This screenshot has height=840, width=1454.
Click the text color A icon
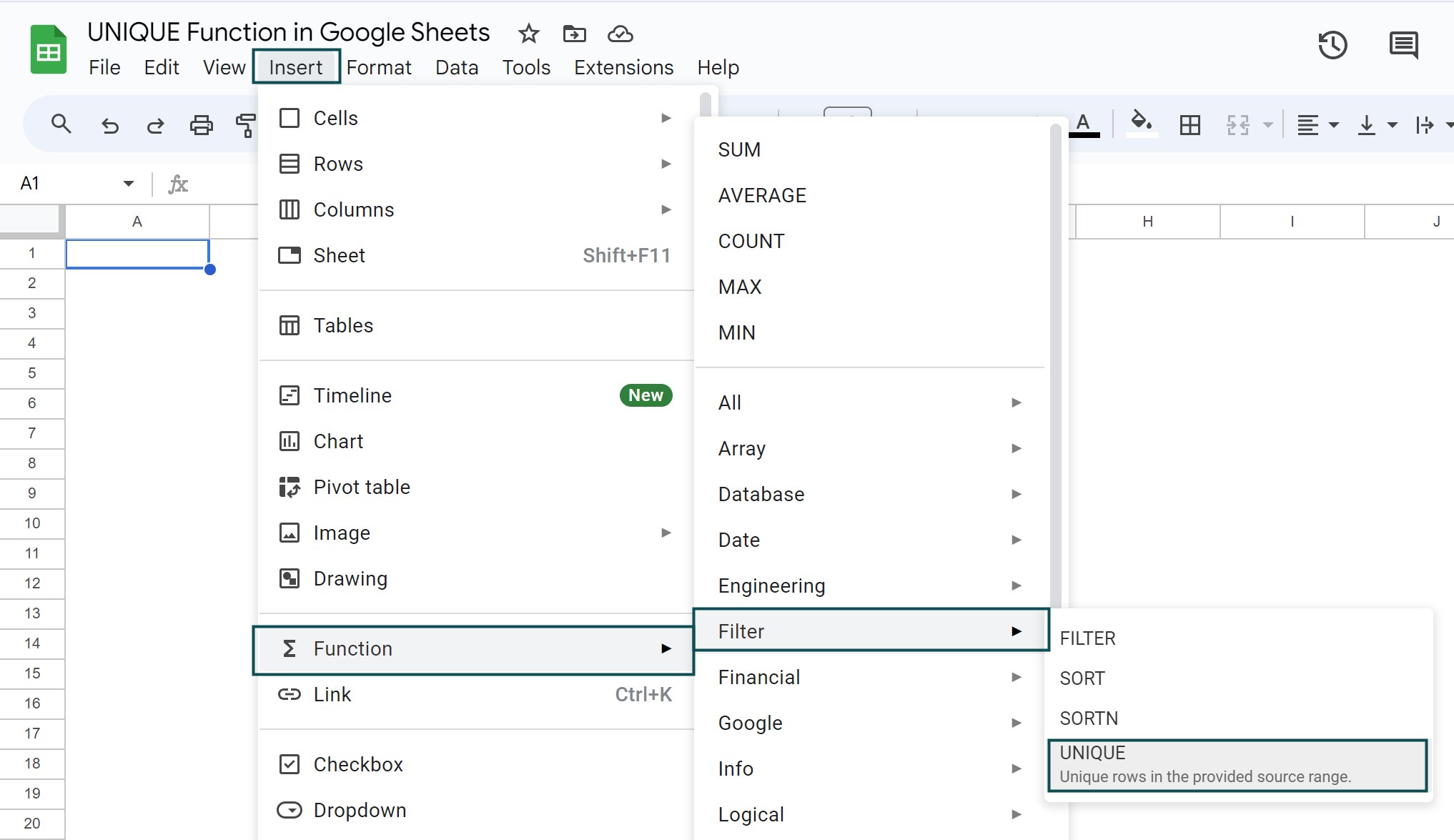[x=1084, y=124]
